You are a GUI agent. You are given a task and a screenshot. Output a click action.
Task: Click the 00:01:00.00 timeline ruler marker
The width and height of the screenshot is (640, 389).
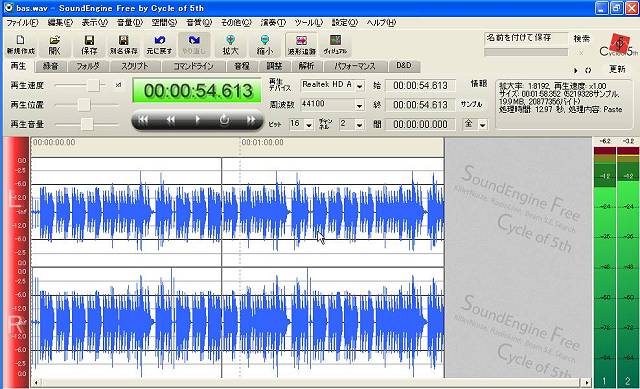click(x=262, y=142)
